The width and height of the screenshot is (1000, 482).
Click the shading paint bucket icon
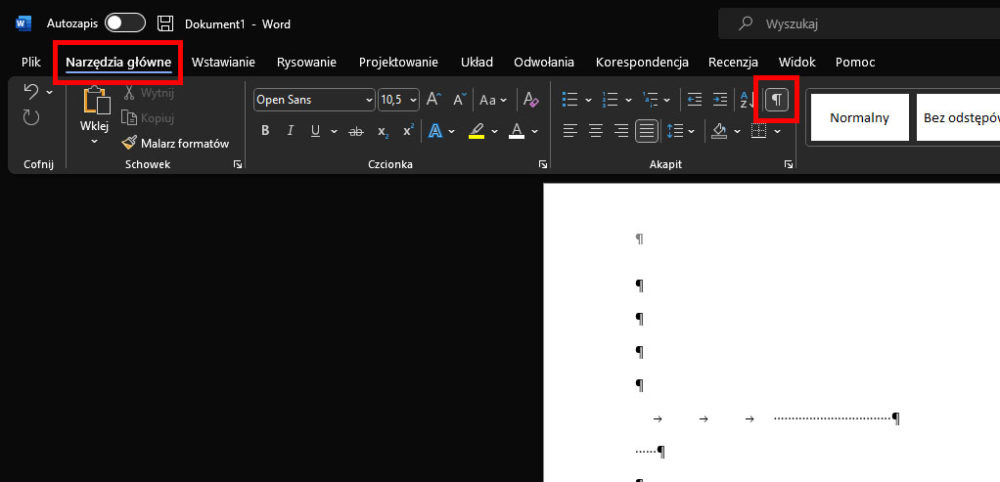pyautogui.click(x=719, y=131)
